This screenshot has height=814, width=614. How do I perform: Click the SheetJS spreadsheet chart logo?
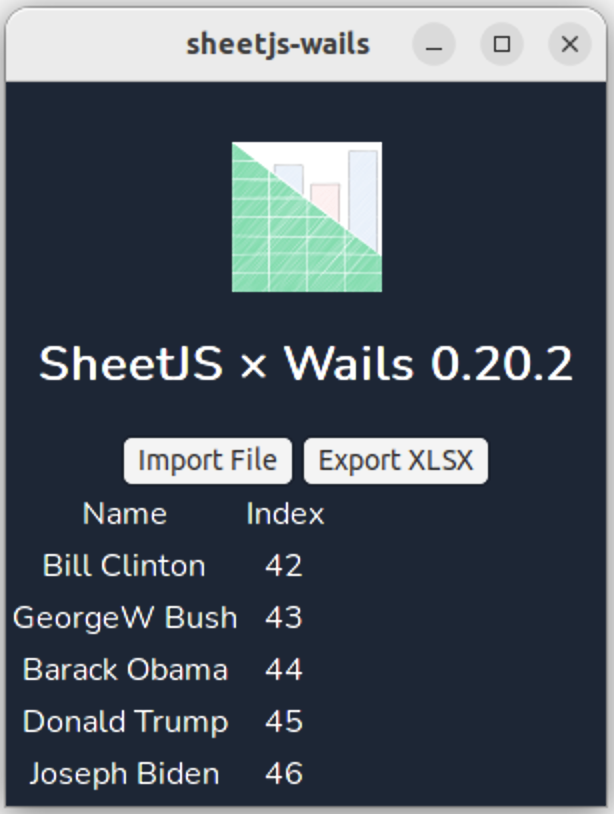click(307, 217)
